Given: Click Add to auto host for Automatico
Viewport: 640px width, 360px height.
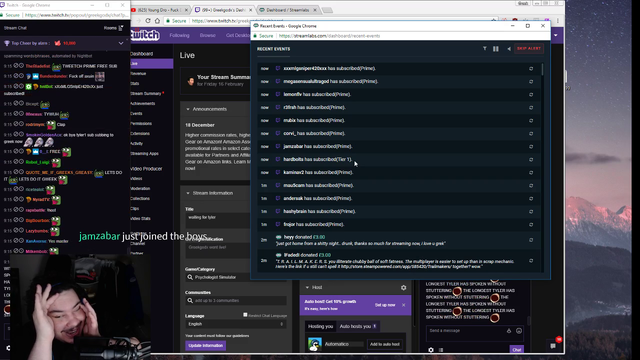Looking at the screenshot, I should click(x=384, y=344).
